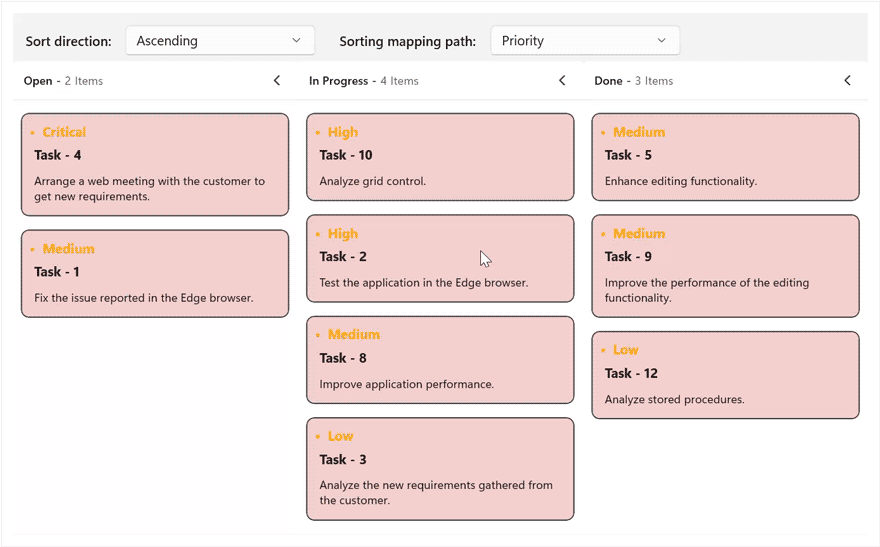Click the Task - 3 title
The width and height of the screenshot is (880, 547).
click(x=343, y=459)
